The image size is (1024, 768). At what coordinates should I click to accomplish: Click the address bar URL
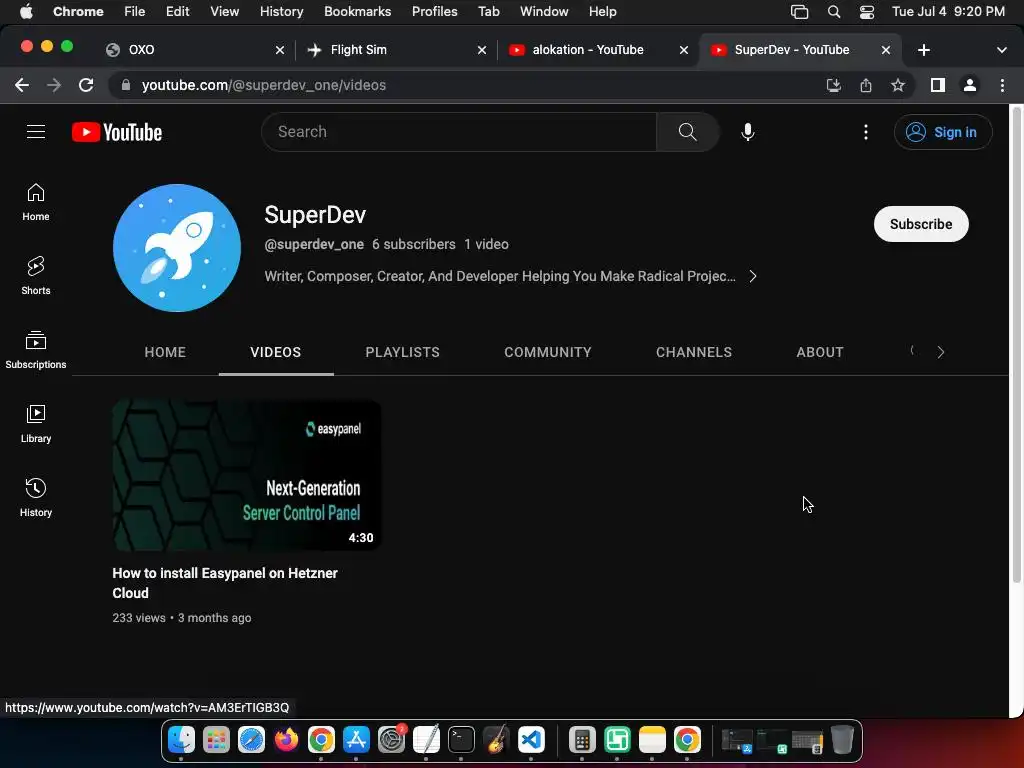click(x=264, y=86)
